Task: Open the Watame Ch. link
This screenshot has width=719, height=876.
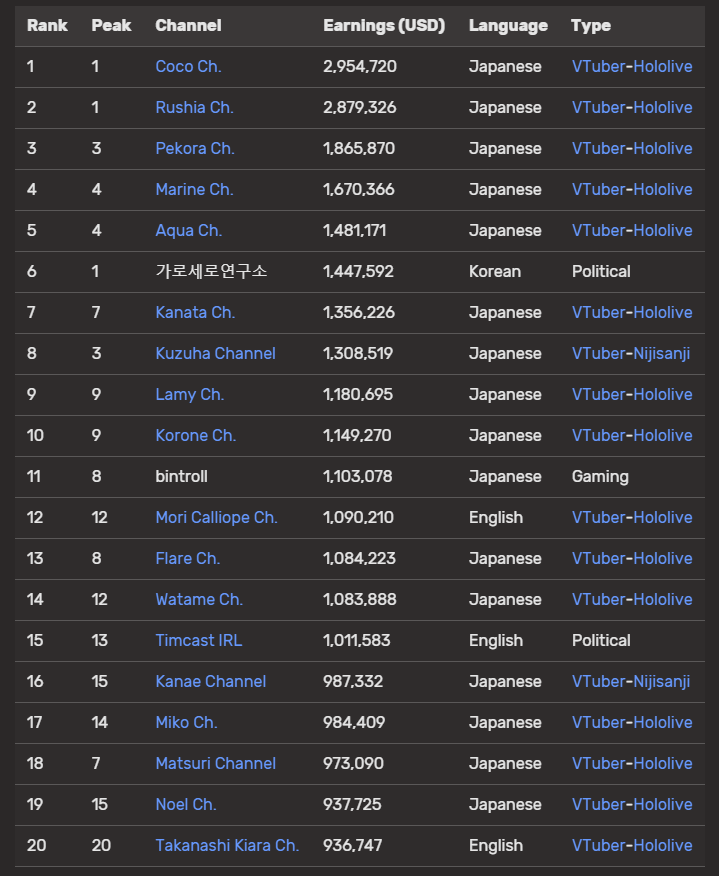Action: click(199, 599)
